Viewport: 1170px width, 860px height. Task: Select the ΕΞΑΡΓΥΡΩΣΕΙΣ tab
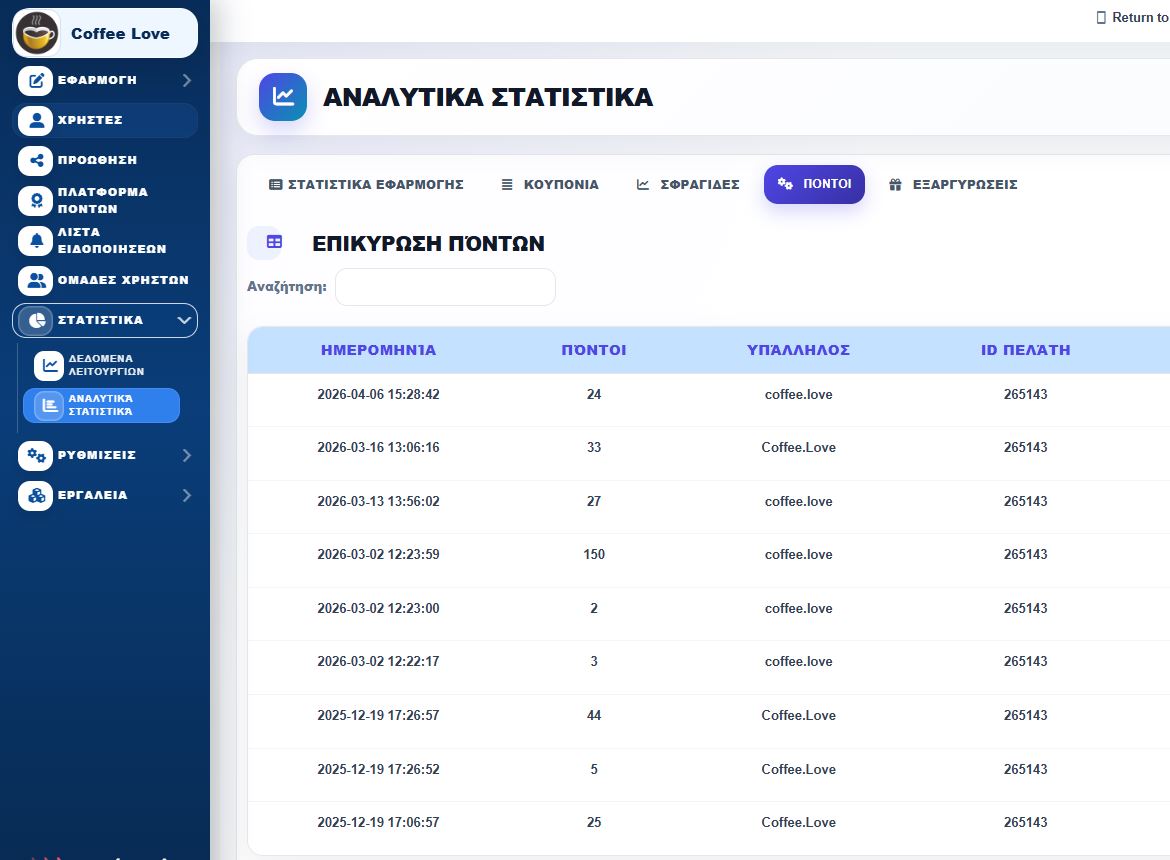pos(953,184)
